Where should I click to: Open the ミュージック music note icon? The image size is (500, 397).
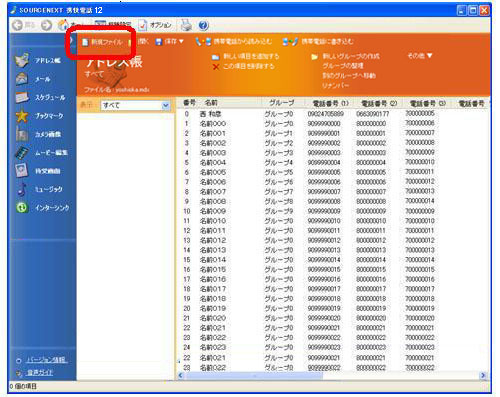click(22, 189)
